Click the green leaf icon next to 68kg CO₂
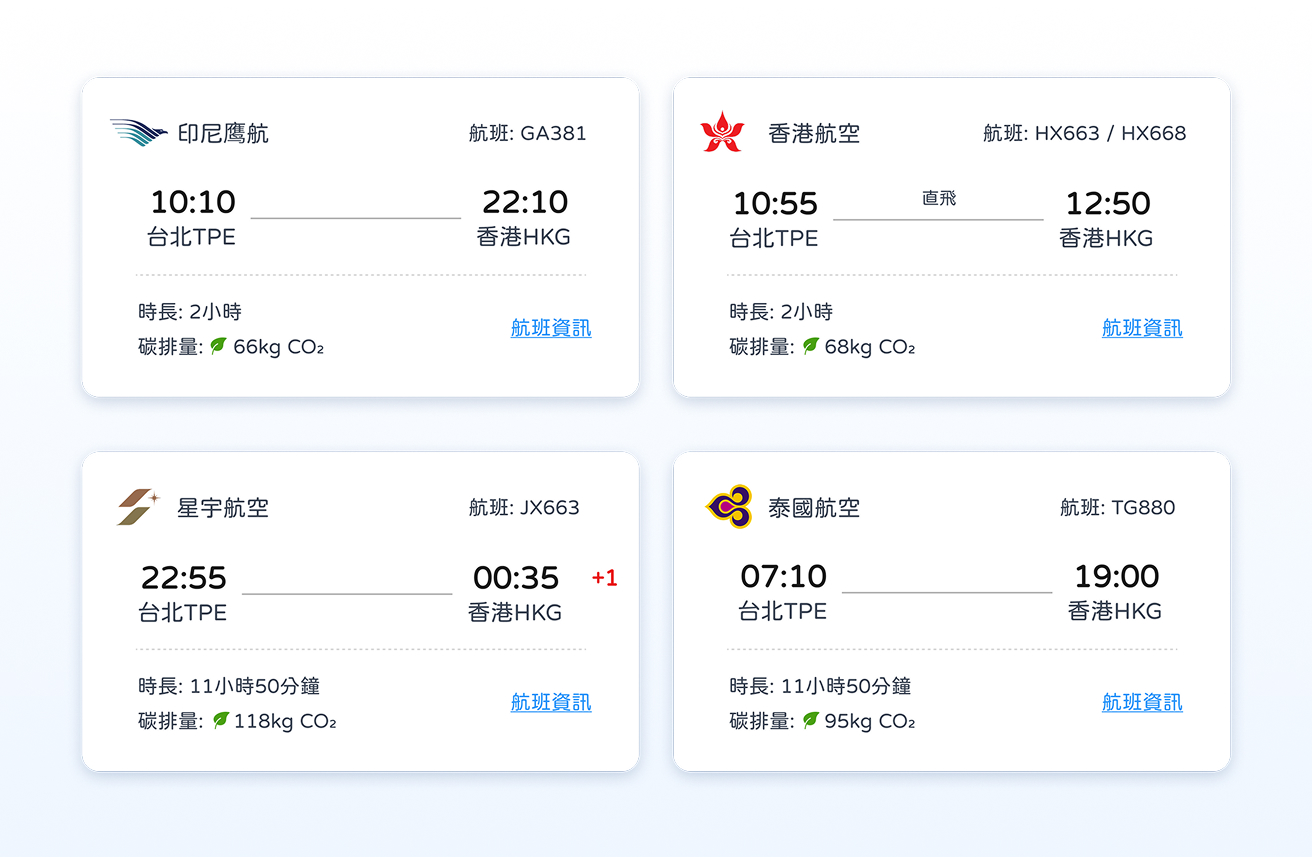This screenshot has height=857, width=1312. coord(810,346)
